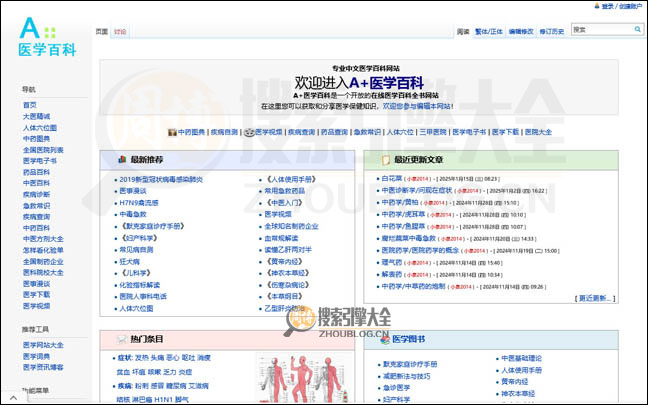Click the magnifier search icon

[x=638, y=29]
